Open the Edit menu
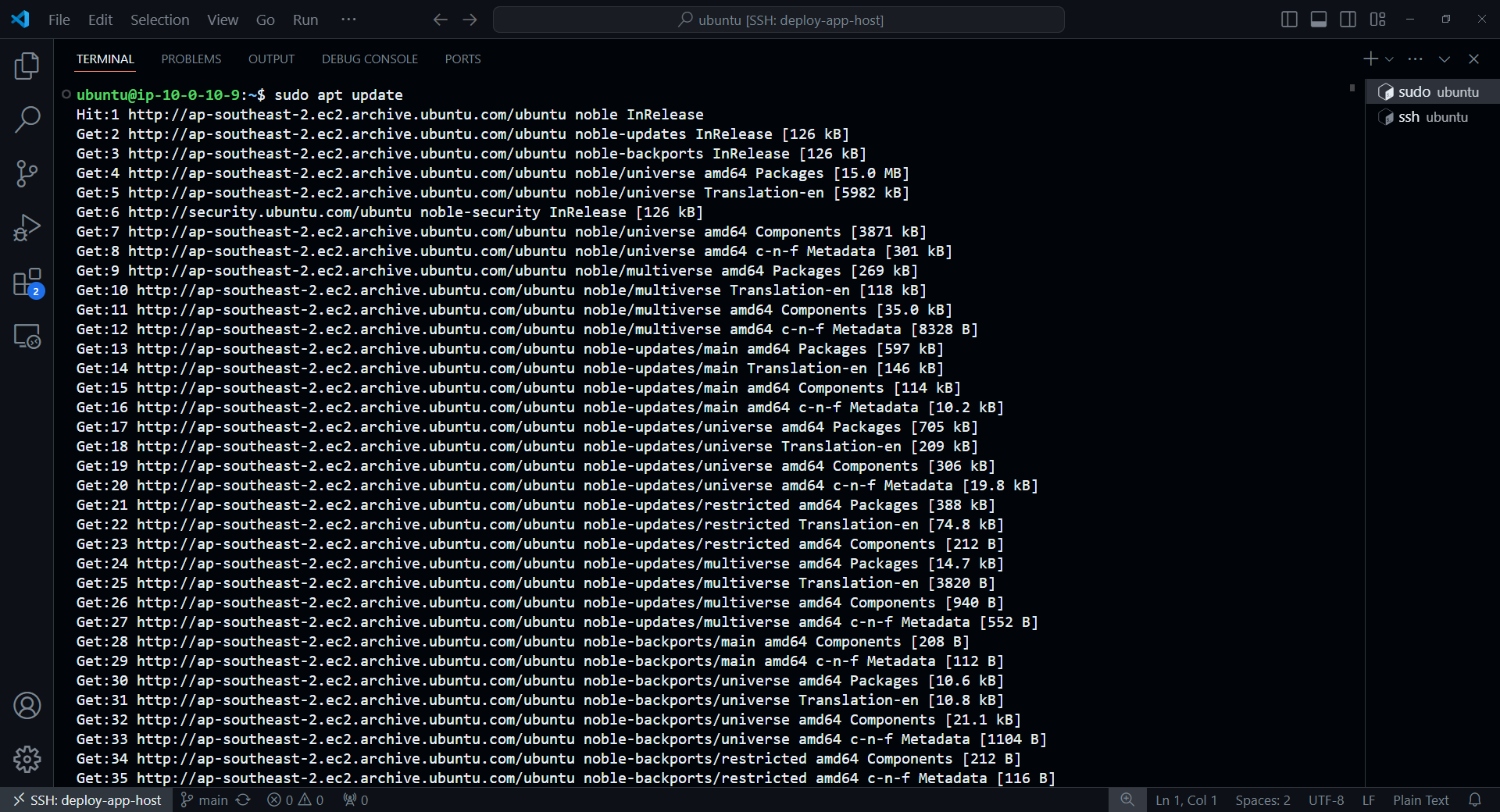This screenshot has height=812, width=1500. (x=100, y=20)
